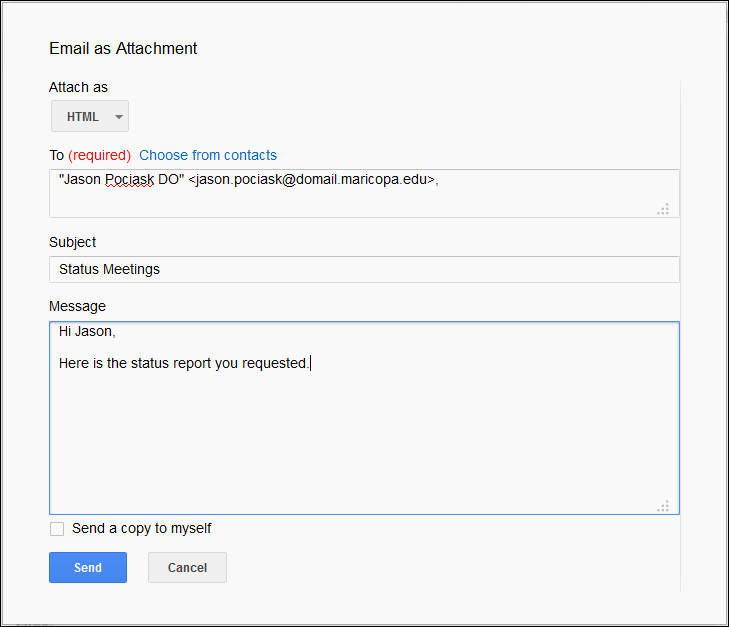Click the jason.pociask@domail.maricopa.edu address text
The height and width of the screenshot is (627, 729).
[x=313, y=180]
